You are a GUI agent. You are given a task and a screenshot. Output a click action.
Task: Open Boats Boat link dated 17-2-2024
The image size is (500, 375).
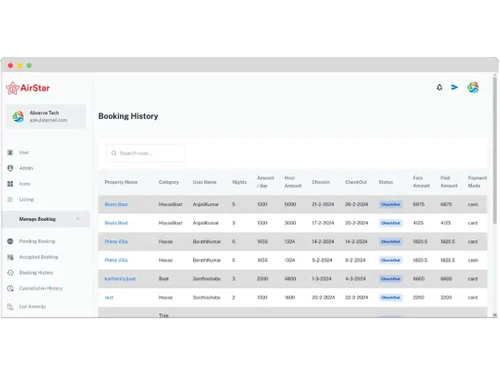(116, 223)
